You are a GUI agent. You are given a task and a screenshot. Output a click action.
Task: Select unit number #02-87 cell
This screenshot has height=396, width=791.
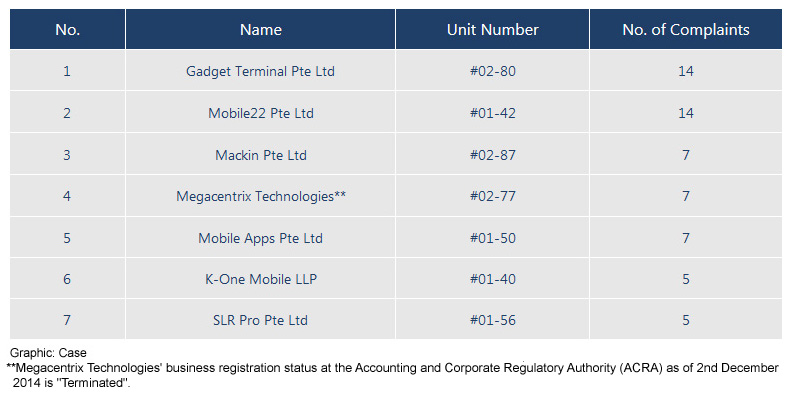click(493, 155)
